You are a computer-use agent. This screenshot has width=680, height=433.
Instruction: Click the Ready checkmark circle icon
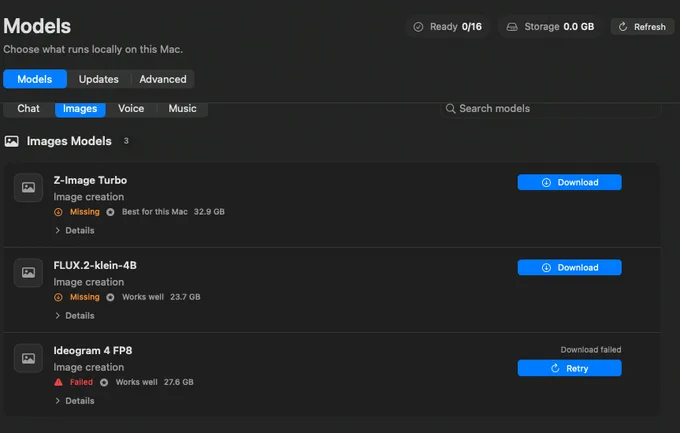pyautogui.click(x=418, y=27)
